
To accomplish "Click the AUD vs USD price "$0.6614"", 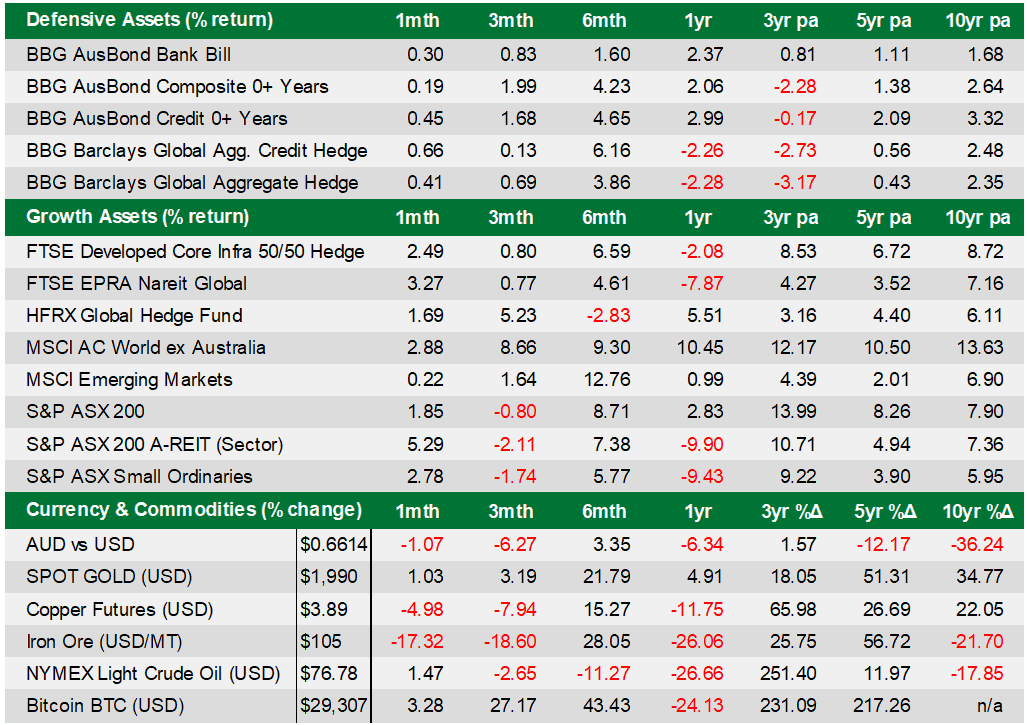I will (x=334, y=545).
